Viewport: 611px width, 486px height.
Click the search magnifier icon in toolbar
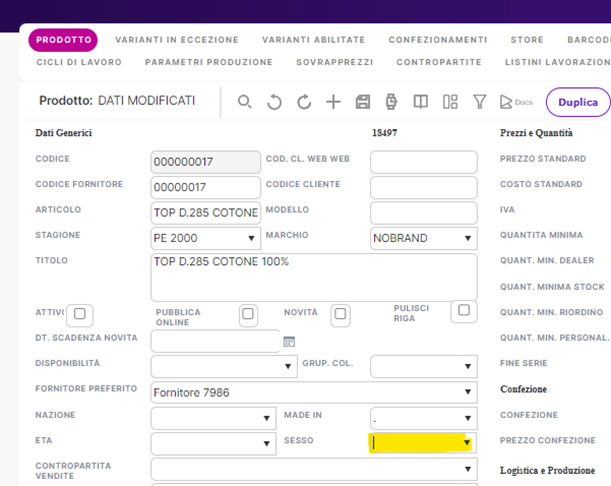pyautogui.click(x=245, y=102)
